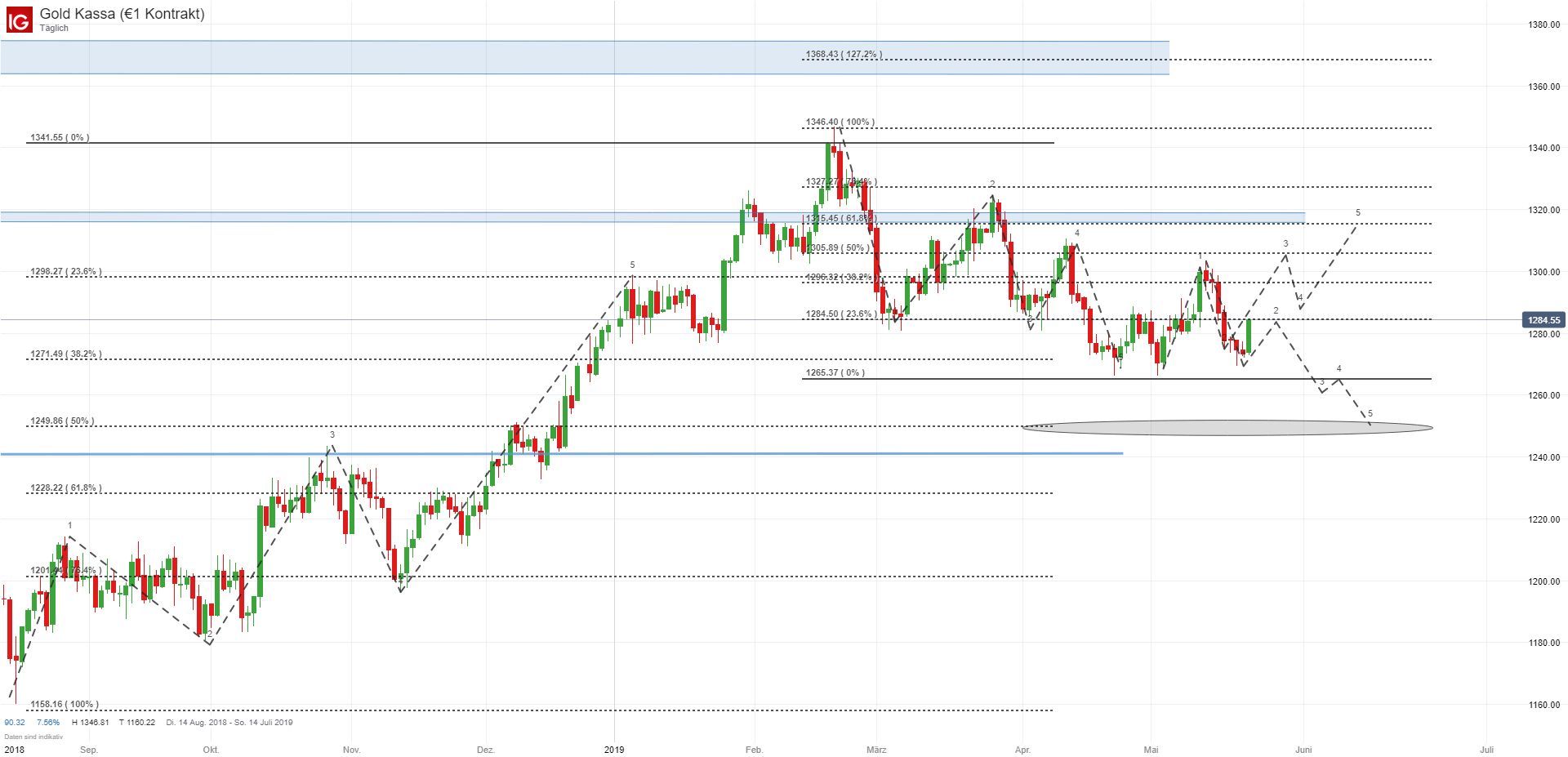Select Fibonacci label '1271.49 ( 38.2% )'
The width and height of the screenshot is (1568, 757).
coord(66,354)
